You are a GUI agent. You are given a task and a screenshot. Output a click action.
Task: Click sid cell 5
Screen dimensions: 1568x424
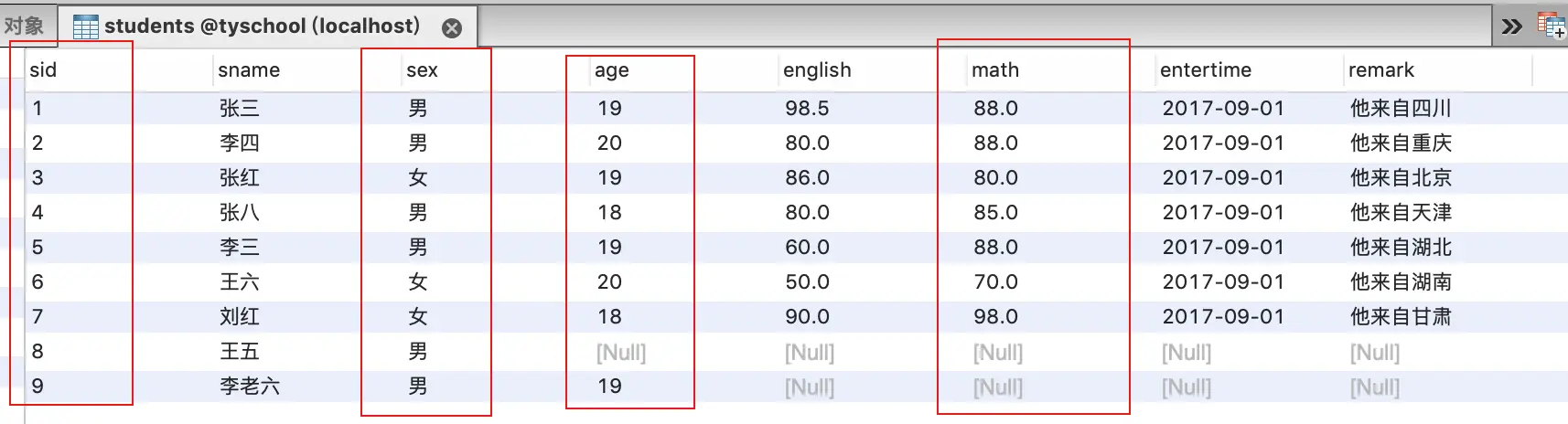(x=38, y=248)
